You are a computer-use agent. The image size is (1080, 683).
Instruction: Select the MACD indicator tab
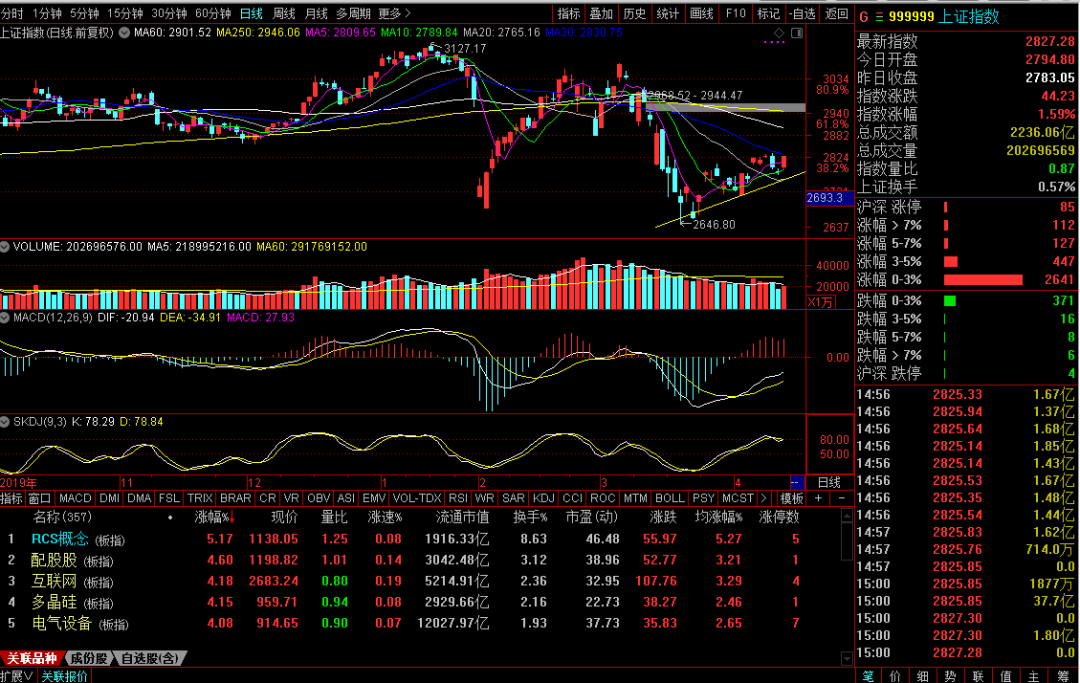coord(75,498)
